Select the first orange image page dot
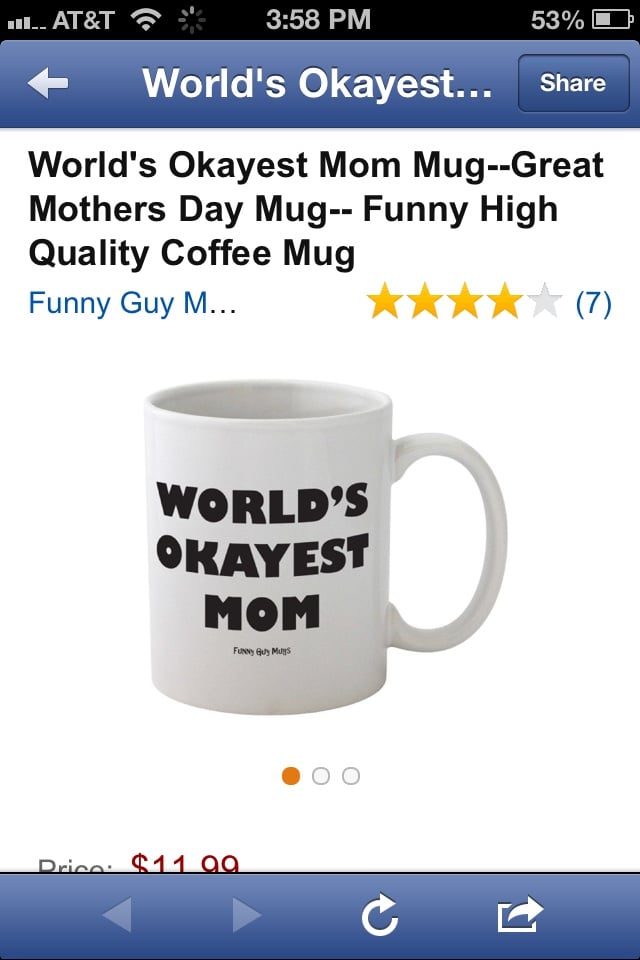 point(291,776)
